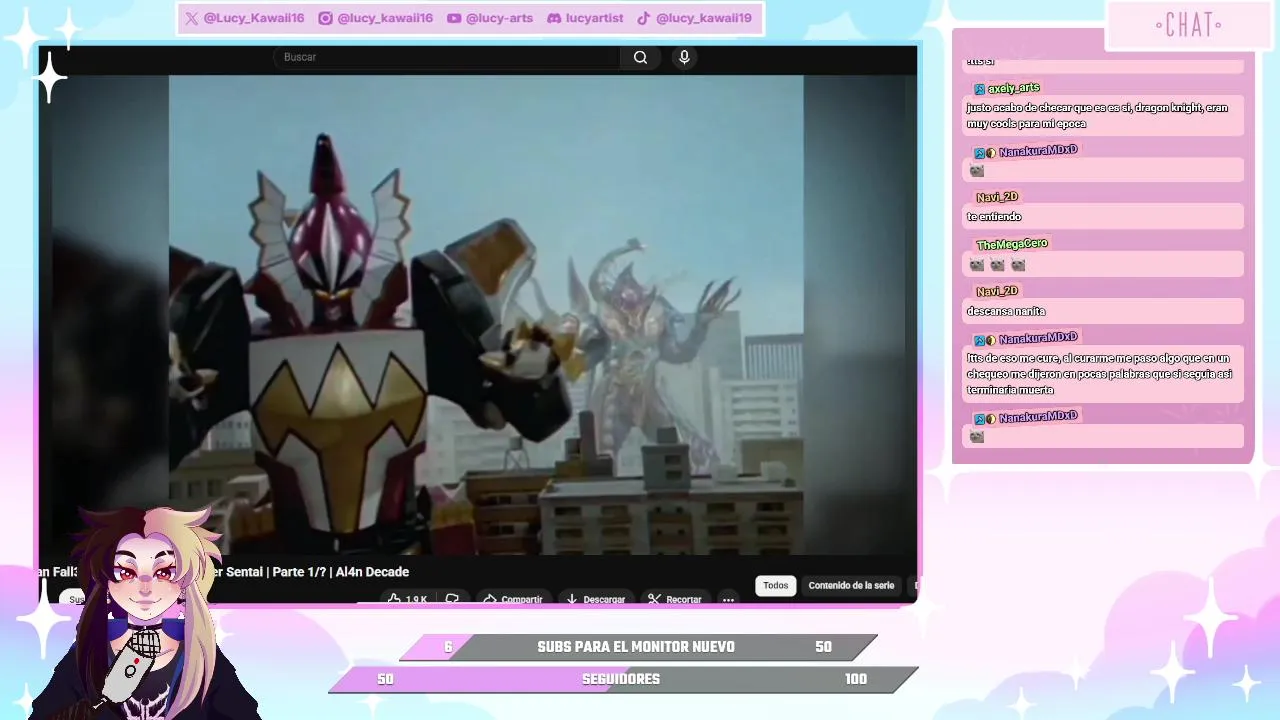Click the Instagram logo in top banner
The height and width of the screenshot is (720, 1280).
click(325, 18)
